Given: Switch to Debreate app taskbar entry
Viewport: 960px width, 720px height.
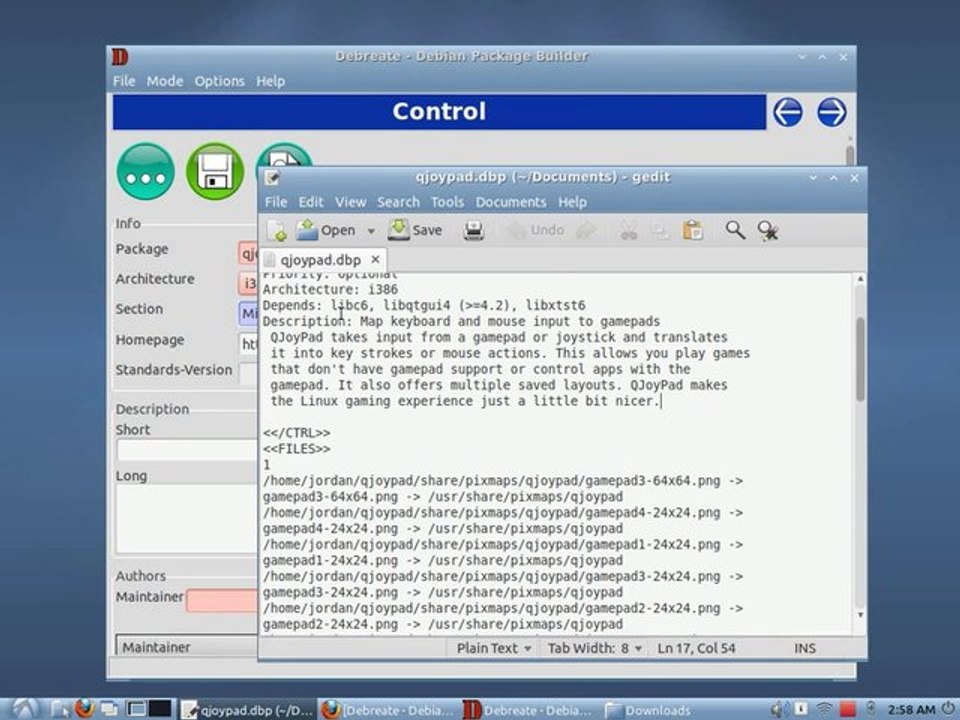Looking at the screenshot, I should point(528,710).
